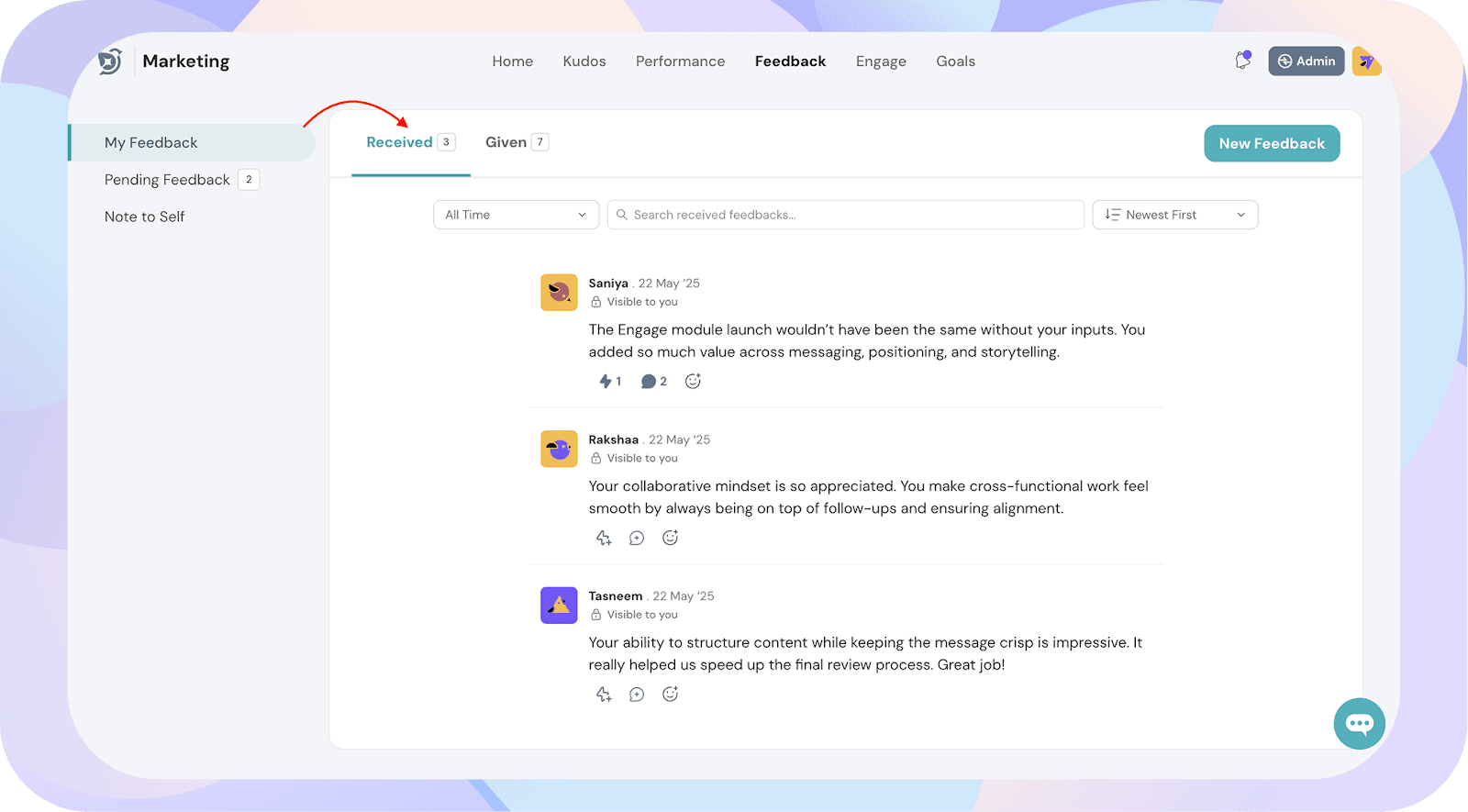Open the chat support bubble
The width and height of the screenshot is (1468, 812).
[x=1359, y=724]
